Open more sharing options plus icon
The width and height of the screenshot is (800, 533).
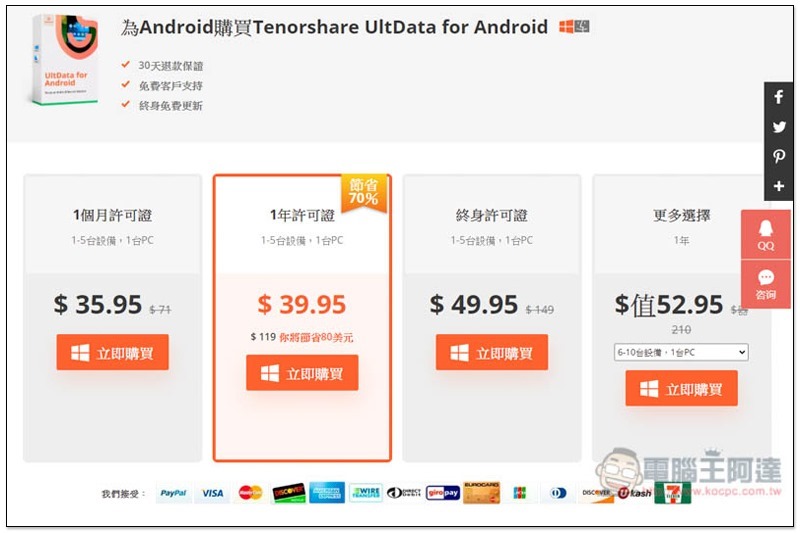coord(778,186)
